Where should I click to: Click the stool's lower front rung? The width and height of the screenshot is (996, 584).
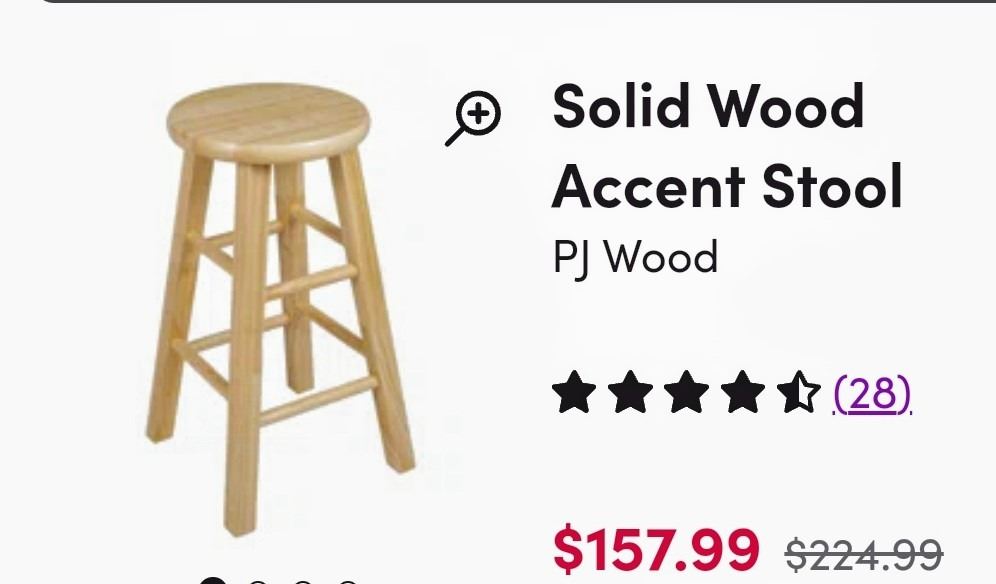coord(316,402)
